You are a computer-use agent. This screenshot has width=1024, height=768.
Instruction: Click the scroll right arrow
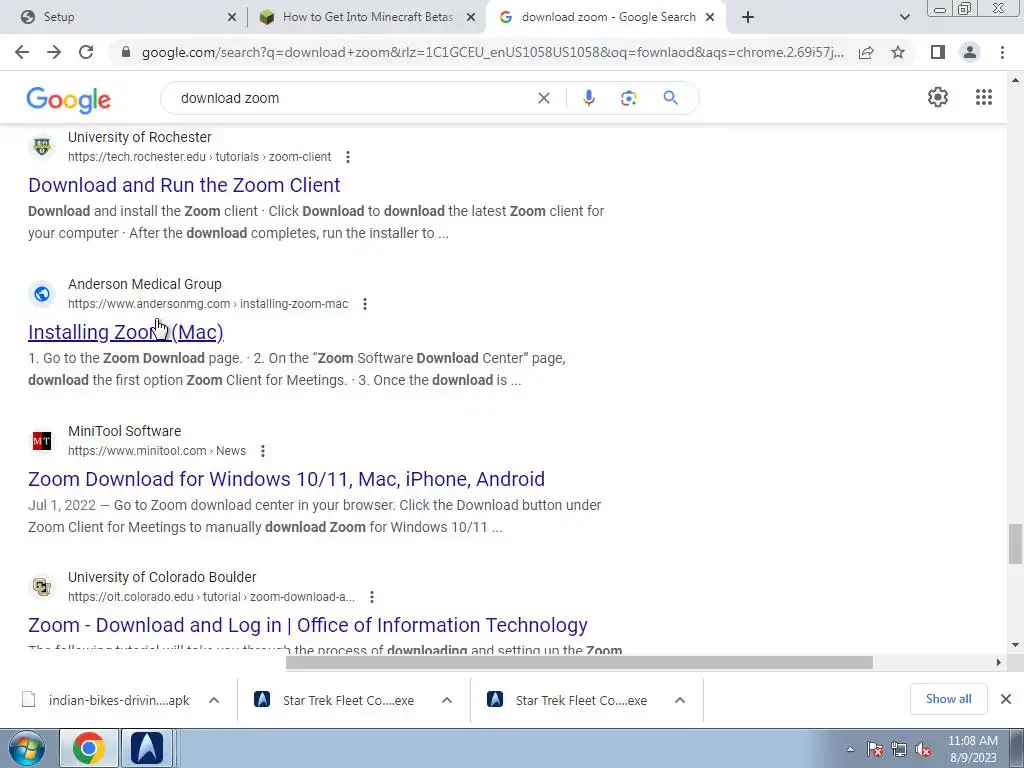[x=999, y=662]
